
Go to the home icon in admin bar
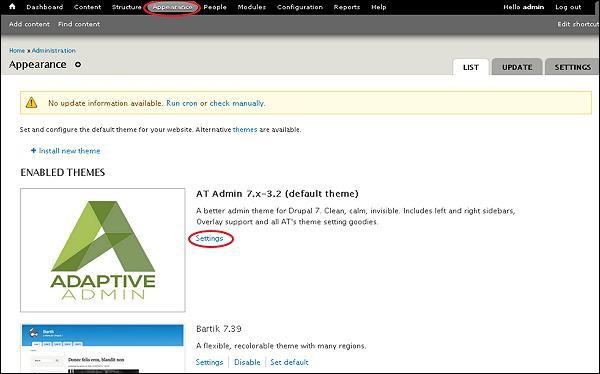coord(12,7)
